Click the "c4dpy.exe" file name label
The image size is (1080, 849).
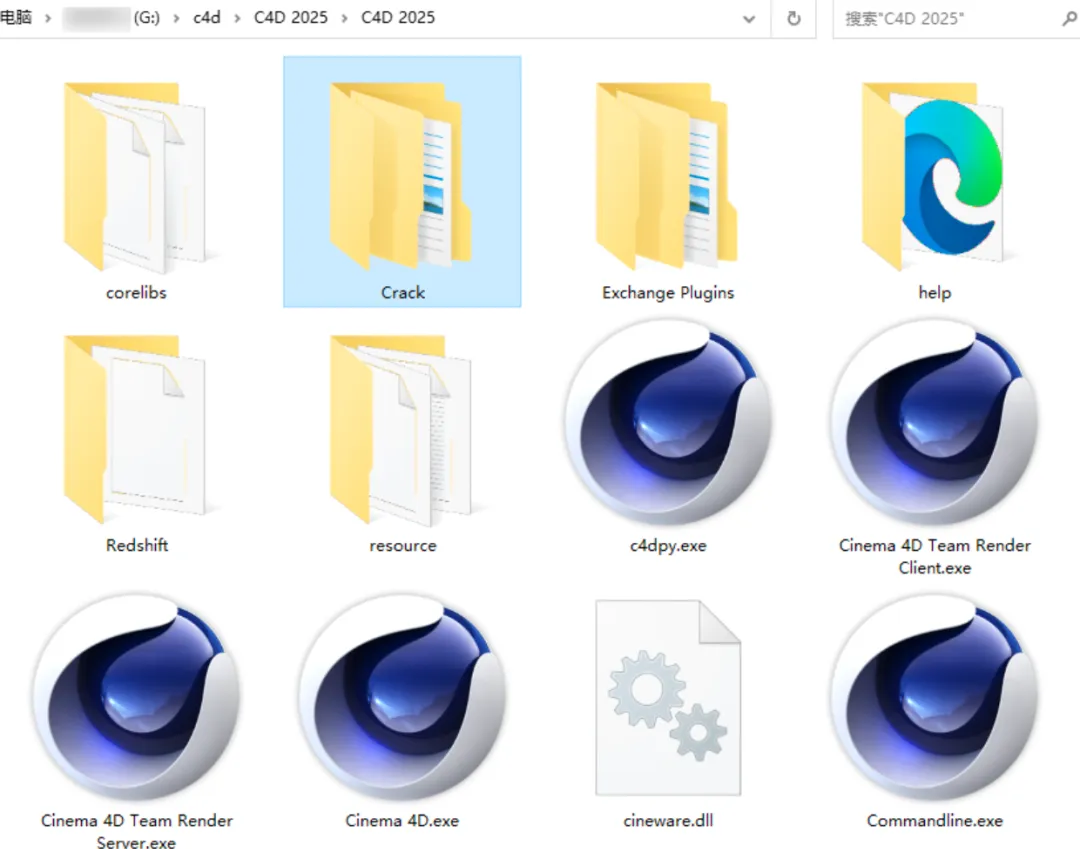coord(668,546)
